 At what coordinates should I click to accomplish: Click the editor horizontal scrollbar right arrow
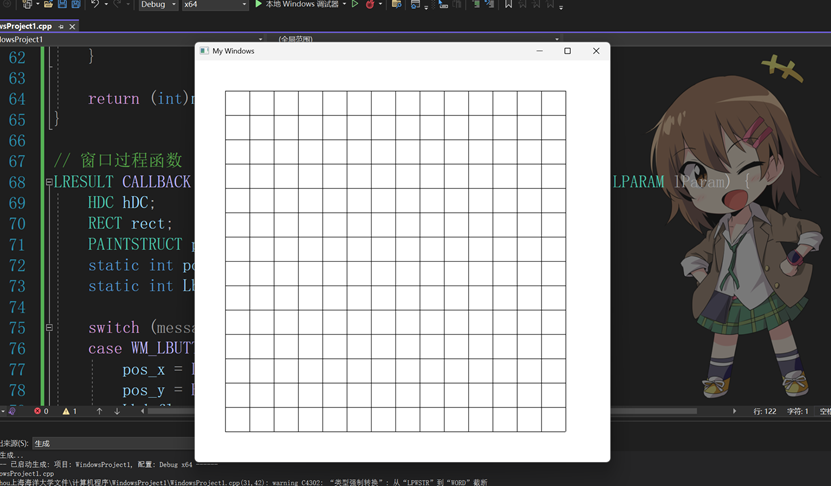tap(734, 411)
